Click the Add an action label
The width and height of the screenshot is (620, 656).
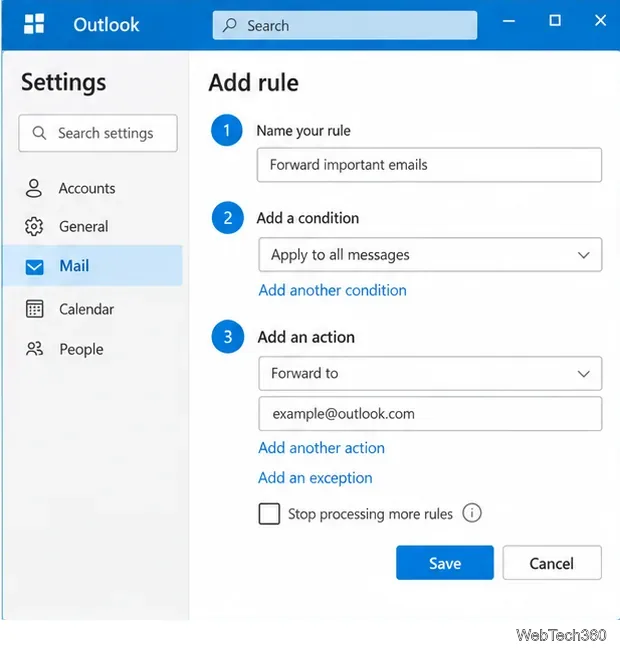tap(306, 337)
